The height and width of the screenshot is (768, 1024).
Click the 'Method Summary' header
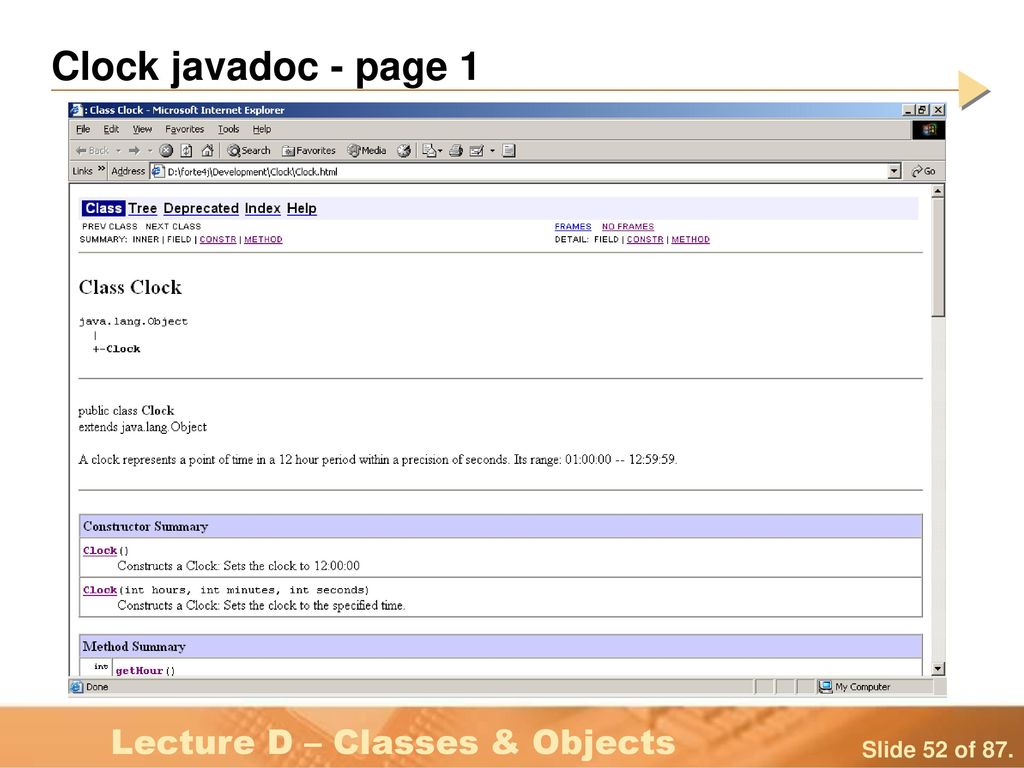[134, 647]
